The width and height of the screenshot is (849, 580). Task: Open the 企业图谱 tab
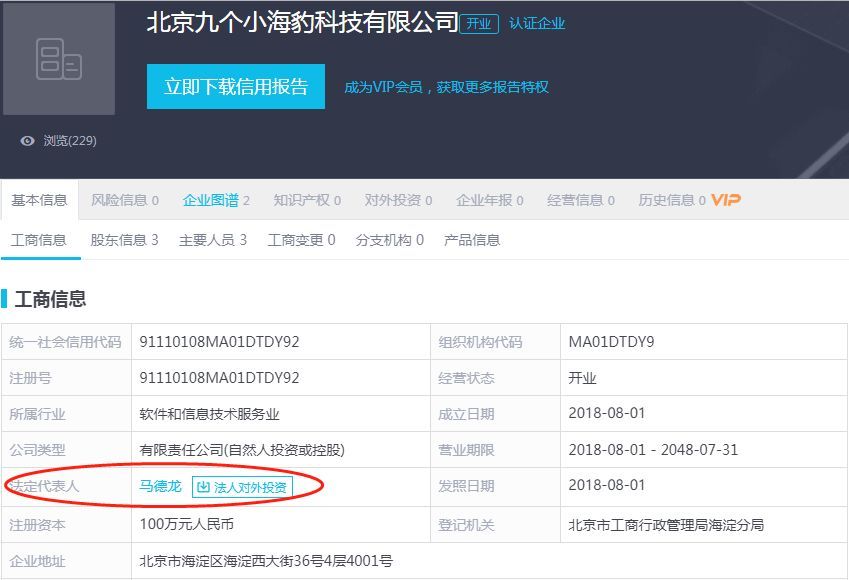tap(216, 200)
